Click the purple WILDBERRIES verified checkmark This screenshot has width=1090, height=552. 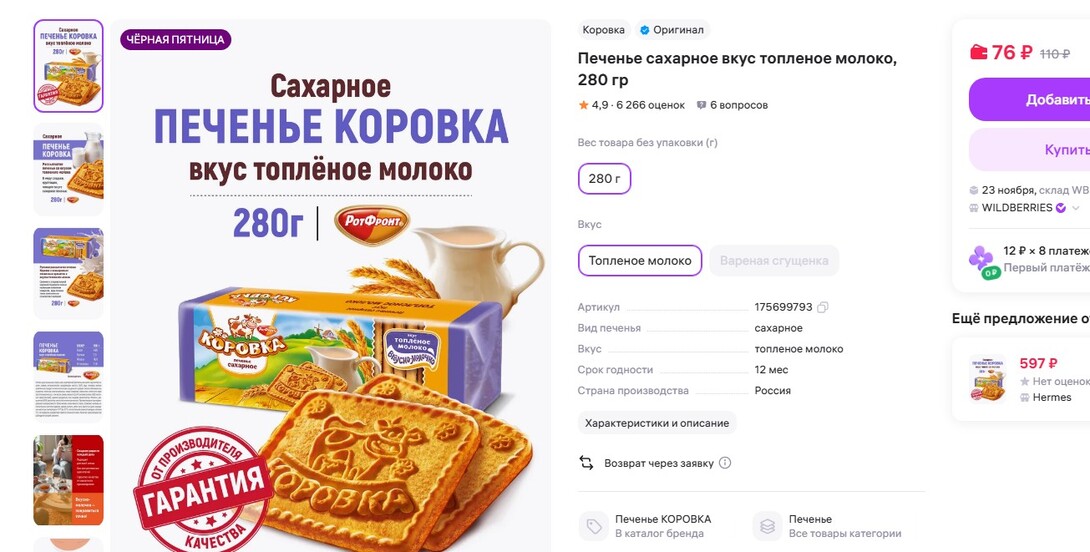click(1061, 208)
